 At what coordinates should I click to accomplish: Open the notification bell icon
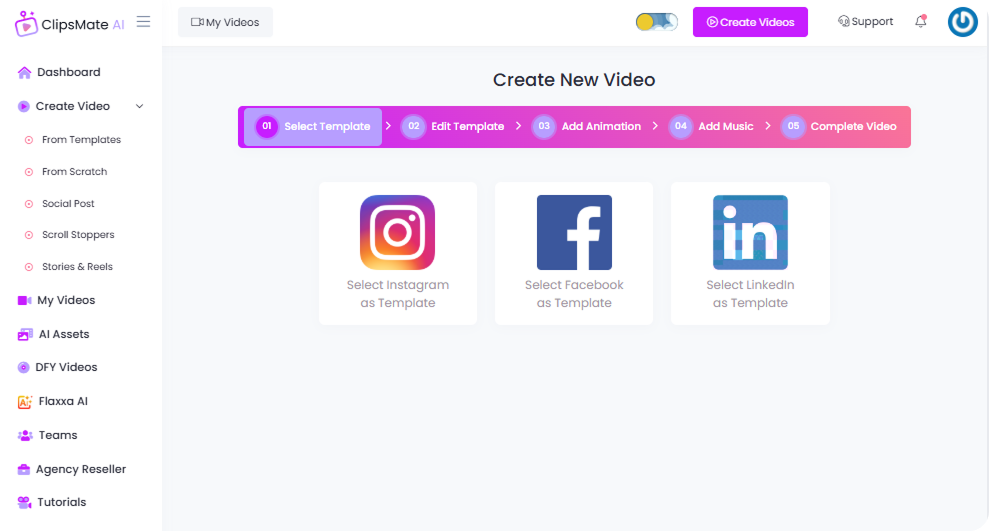(x=921, y=21)
